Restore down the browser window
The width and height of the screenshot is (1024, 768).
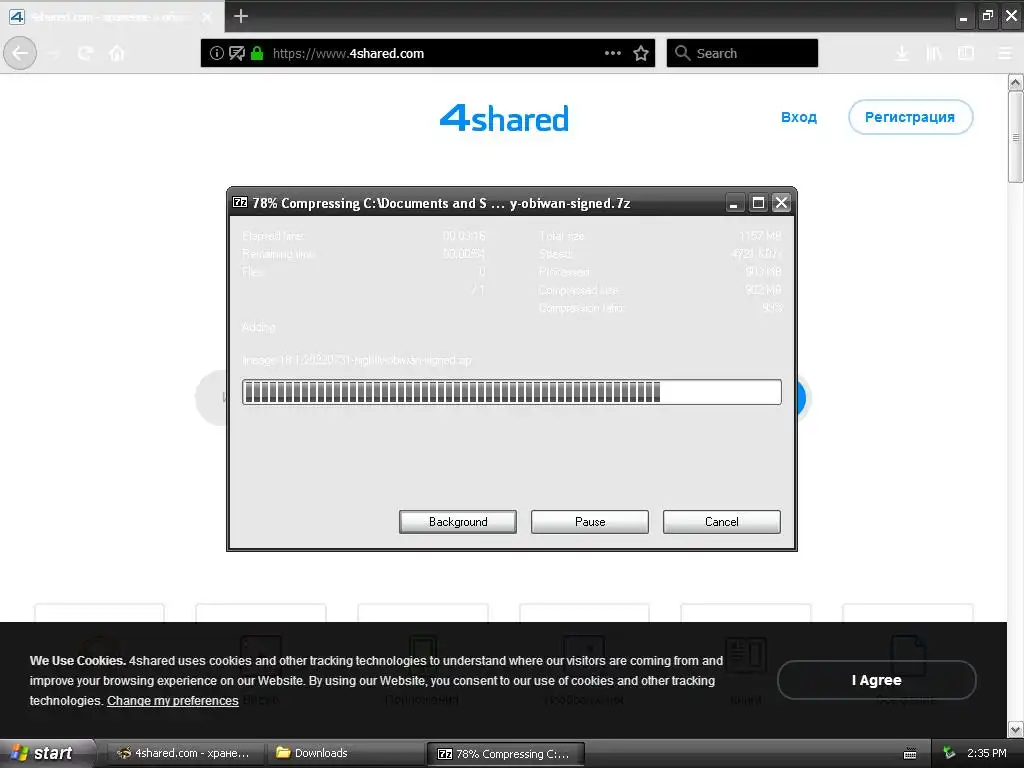tap(987, 16)
